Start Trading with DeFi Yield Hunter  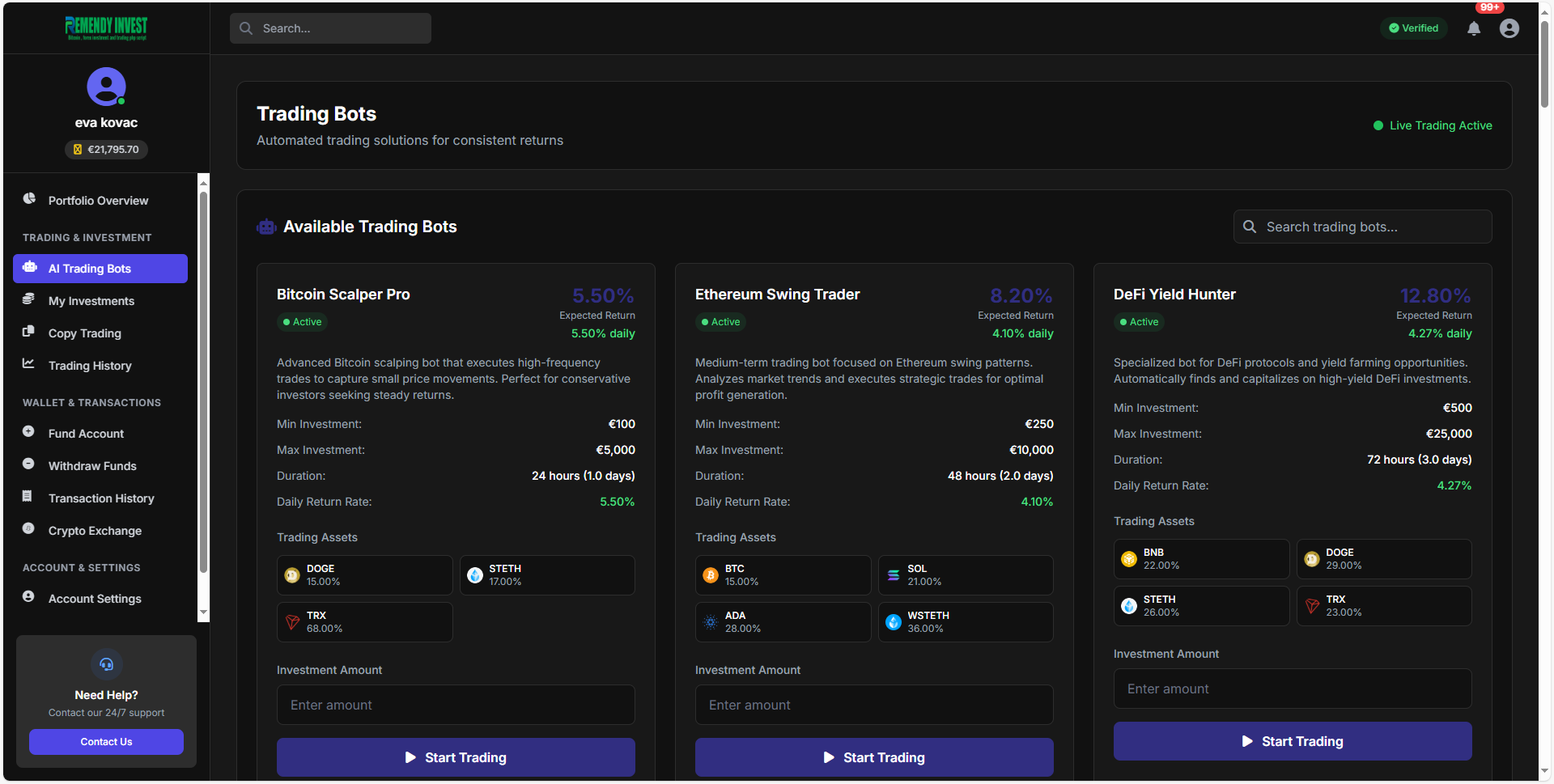[1293, 741]
